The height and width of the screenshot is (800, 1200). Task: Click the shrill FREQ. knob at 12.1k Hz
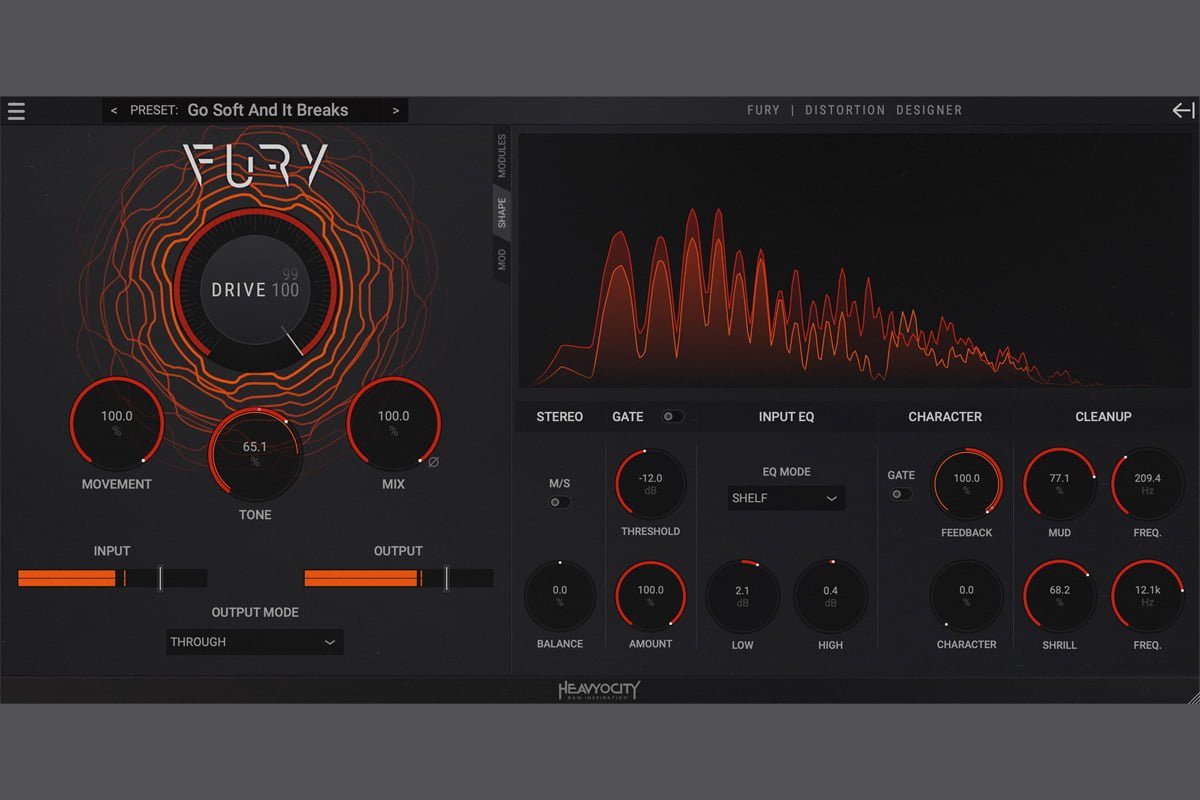point(1147,596)
